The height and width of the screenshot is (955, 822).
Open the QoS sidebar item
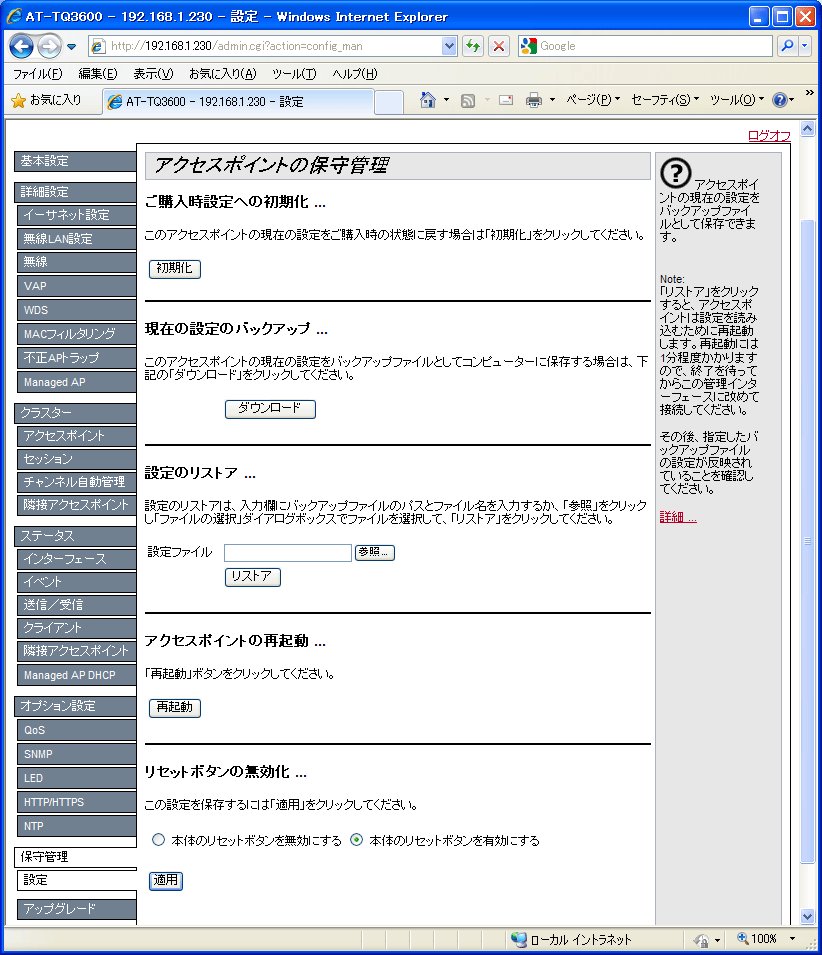76,730
